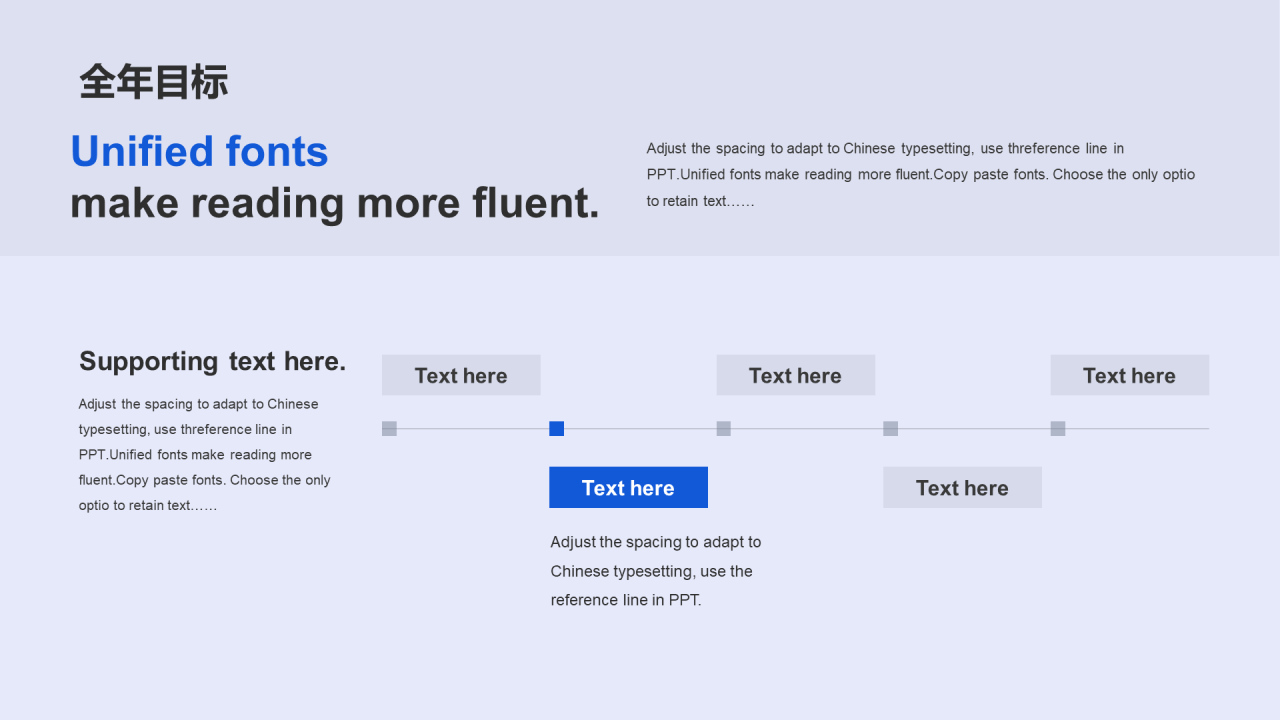The image size is (1280, 720).
Task: Select the rightmost "Text here" label box
Action: click(x=1130, y=375)
